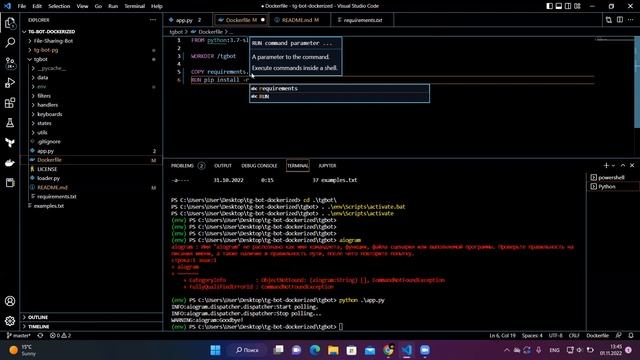Open the Selection menu
The width and height of the screenshot is (640, 360).
click(59, 6)
